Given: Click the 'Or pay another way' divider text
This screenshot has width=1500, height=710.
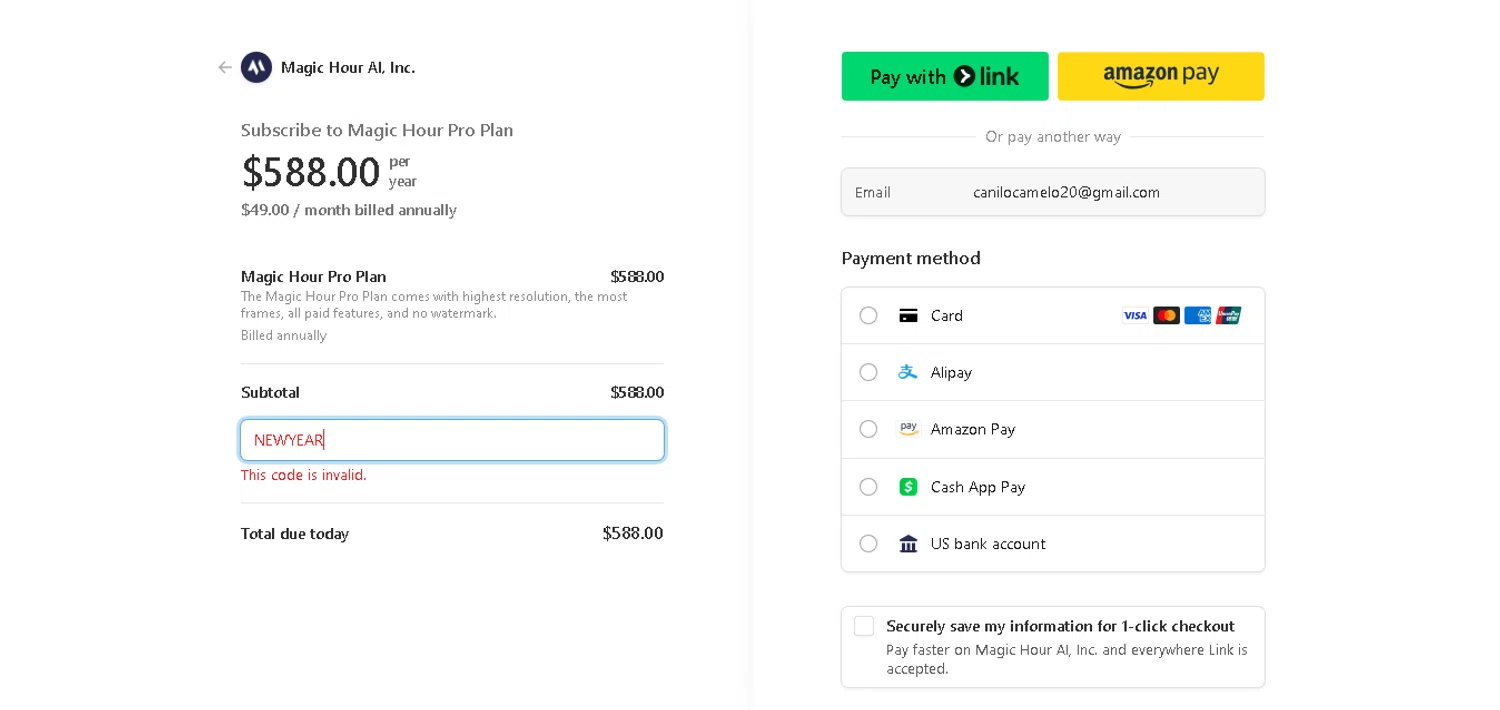Looking at the screenshot, I should point(1053,137).
